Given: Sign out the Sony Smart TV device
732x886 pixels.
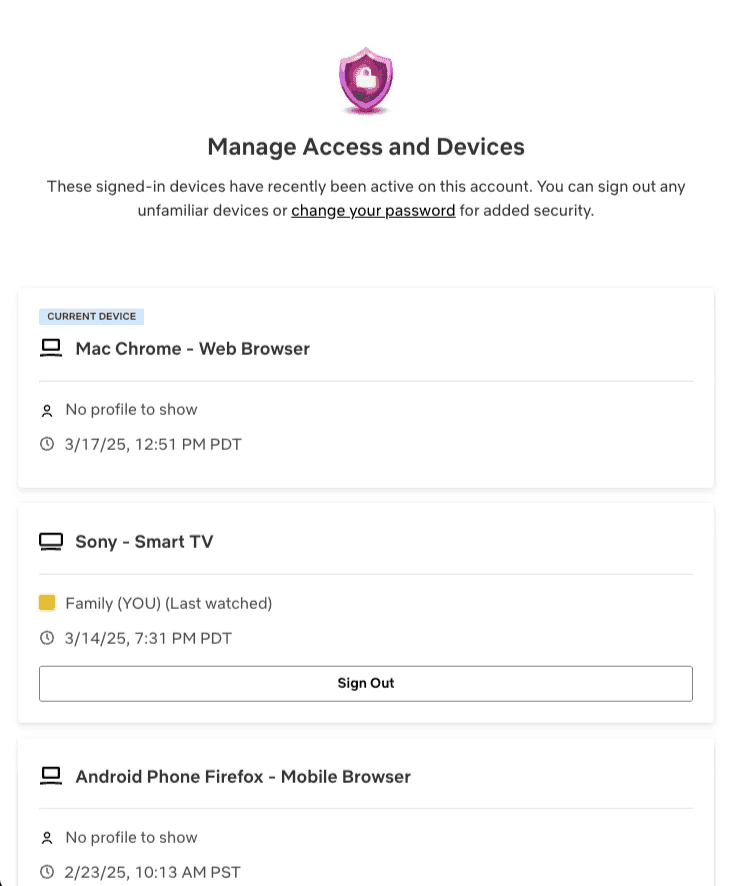Looking at the screenshot, I should pyautogui.click(x=365, y=683).
